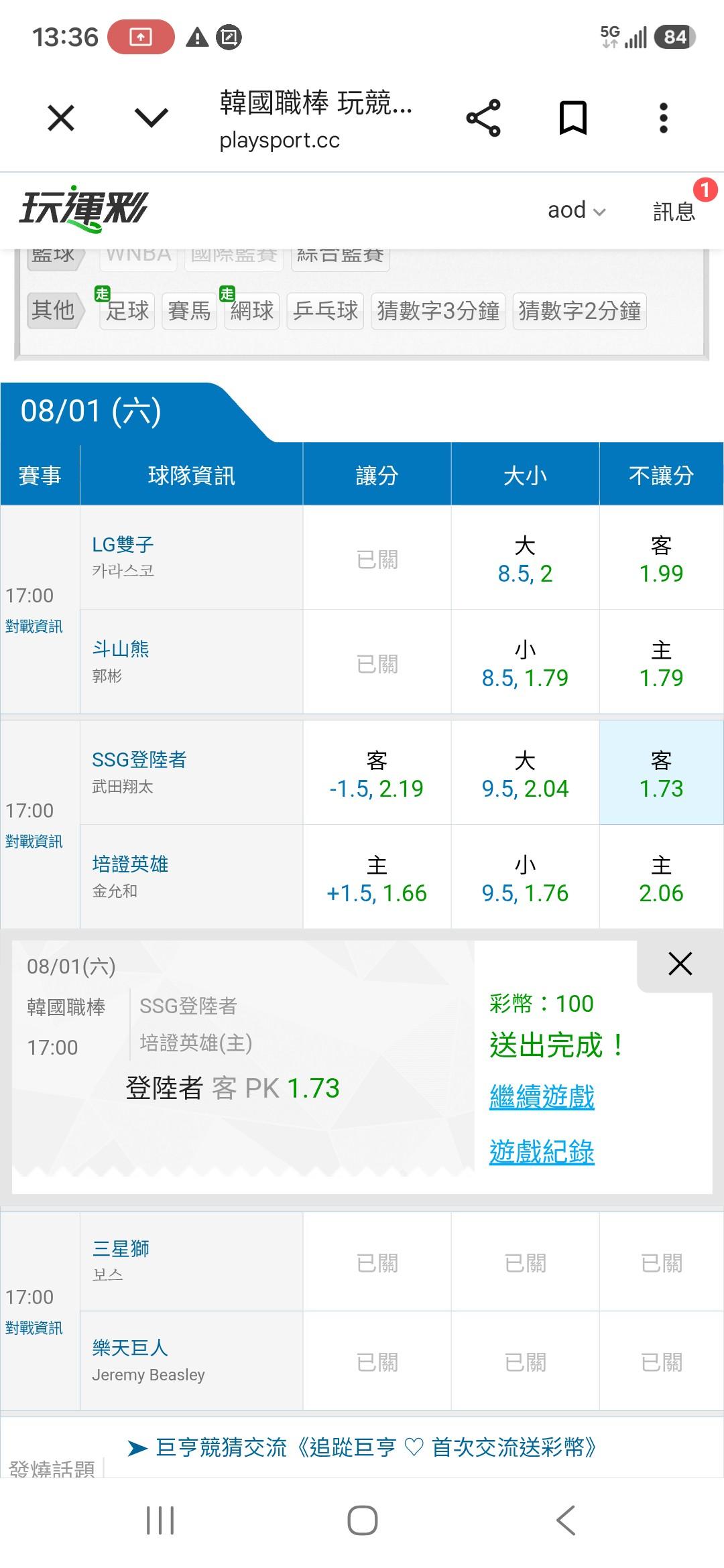Tap Android recent apps navigation button
This screenshot has height=1568, width=724.
pyautogui.click(x=160, y=1520)
